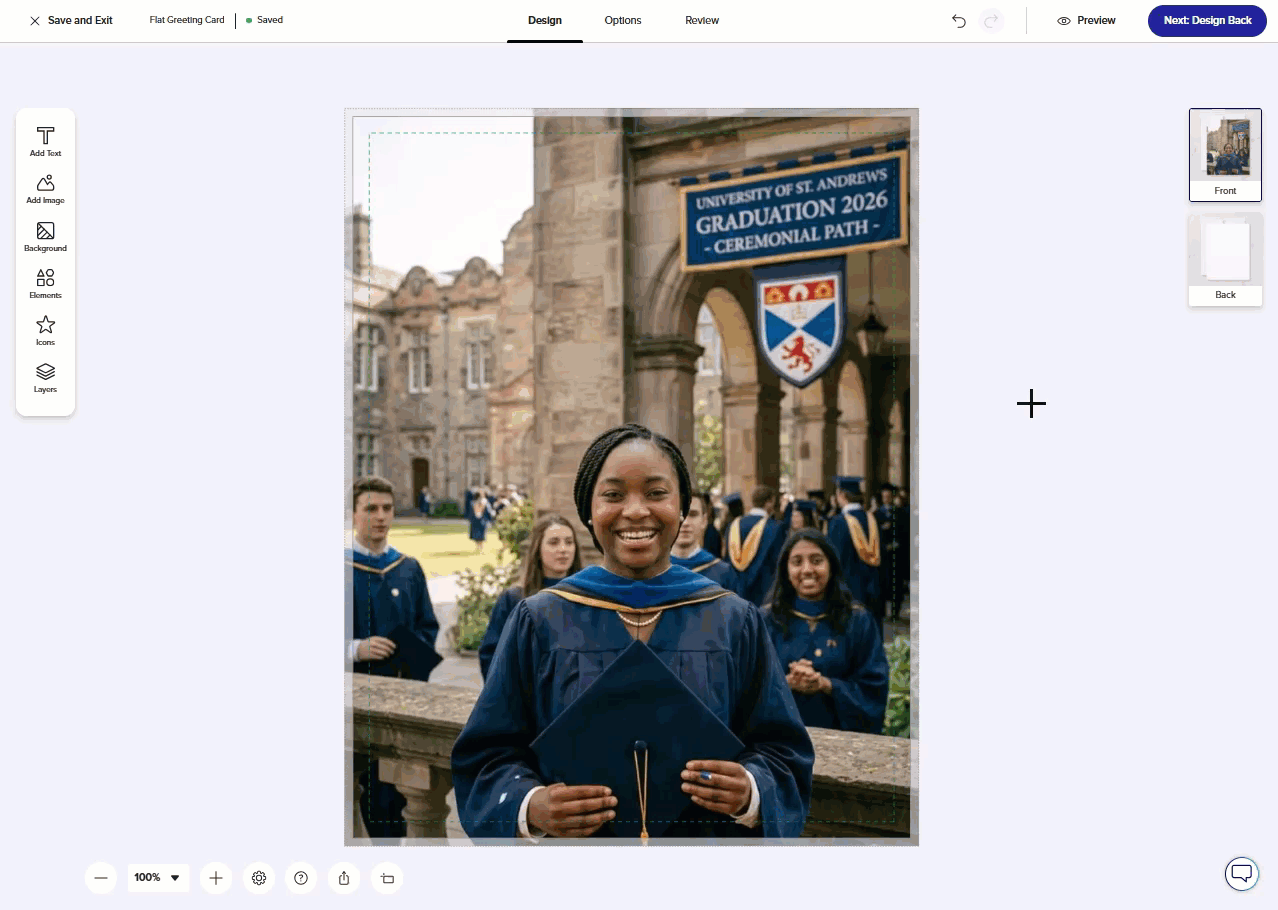Show the Layers panel
Image resolution: width=1278 pixels, height=910 pixels.
45,377
